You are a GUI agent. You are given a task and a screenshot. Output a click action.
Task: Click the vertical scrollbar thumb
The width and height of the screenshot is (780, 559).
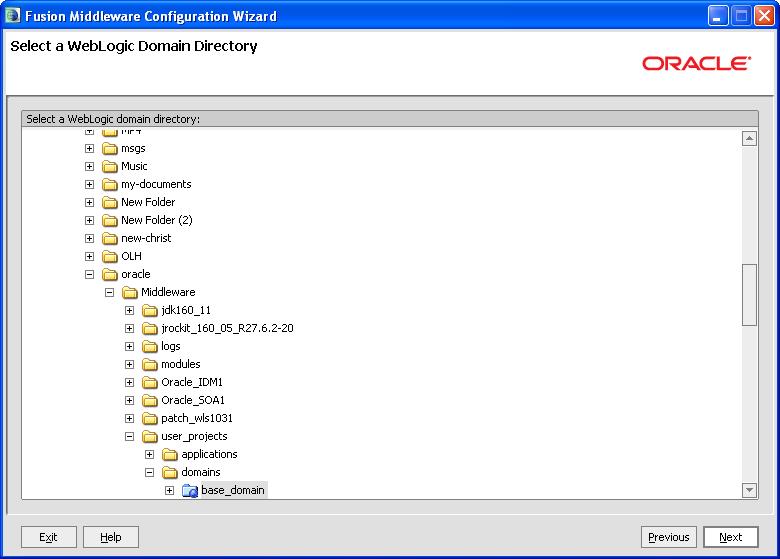click(x=749, y=295)
